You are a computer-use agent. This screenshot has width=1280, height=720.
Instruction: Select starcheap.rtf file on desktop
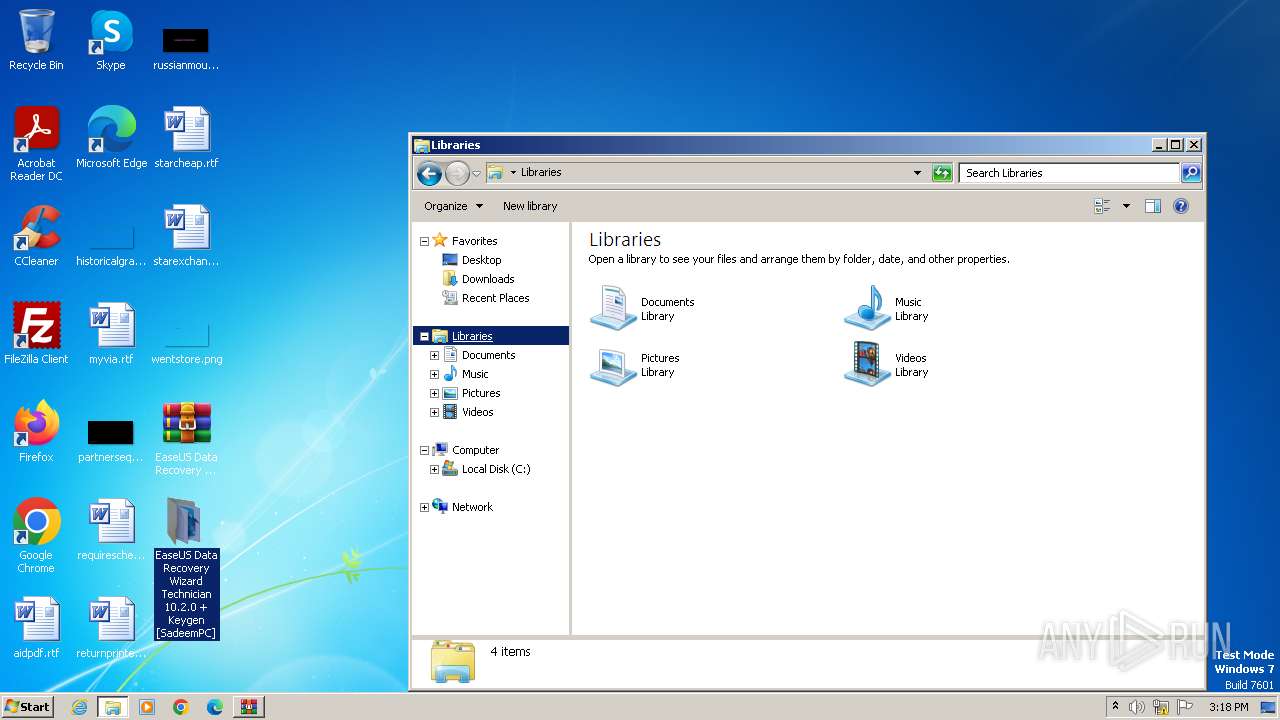186,138
